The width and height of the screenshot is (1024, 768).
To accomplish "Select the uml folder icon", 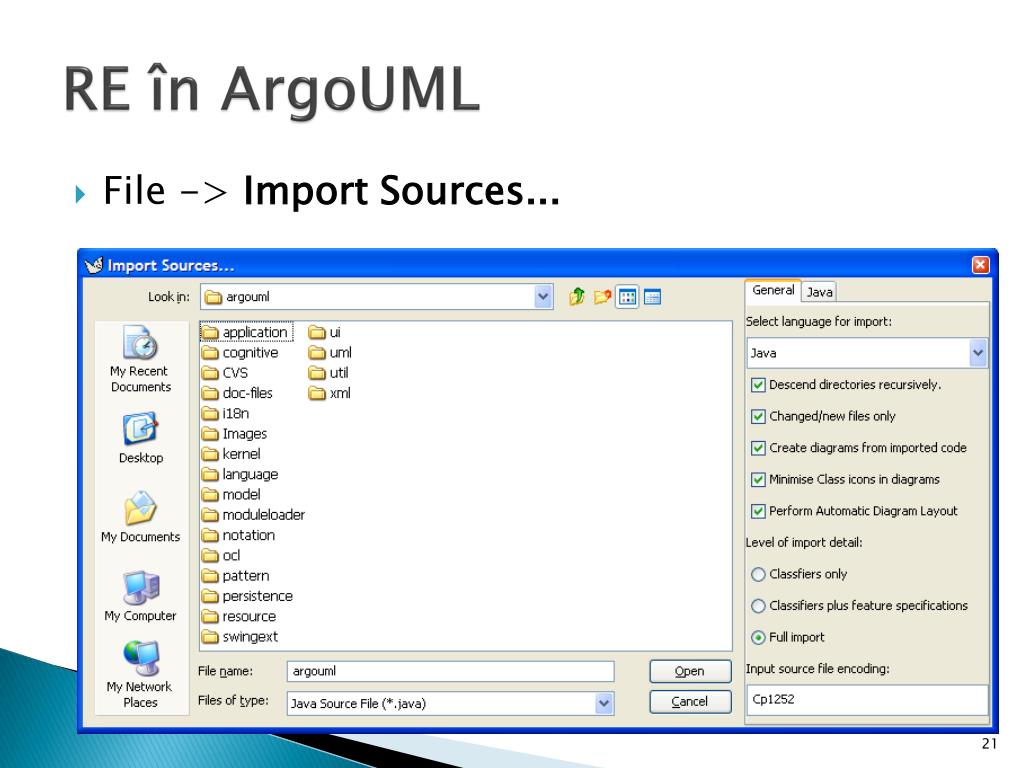I will tap(317, 353).
